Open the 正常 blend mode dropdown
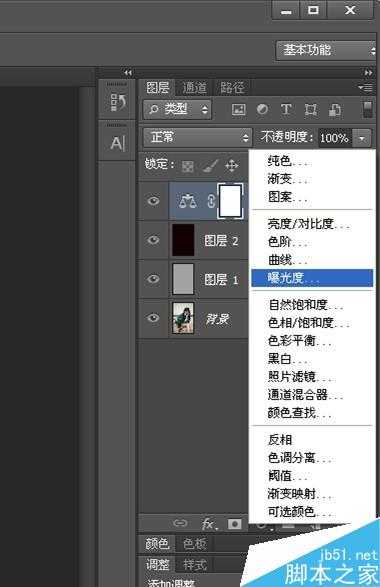This screenshot has height=587, width=380. coord(197,137)
